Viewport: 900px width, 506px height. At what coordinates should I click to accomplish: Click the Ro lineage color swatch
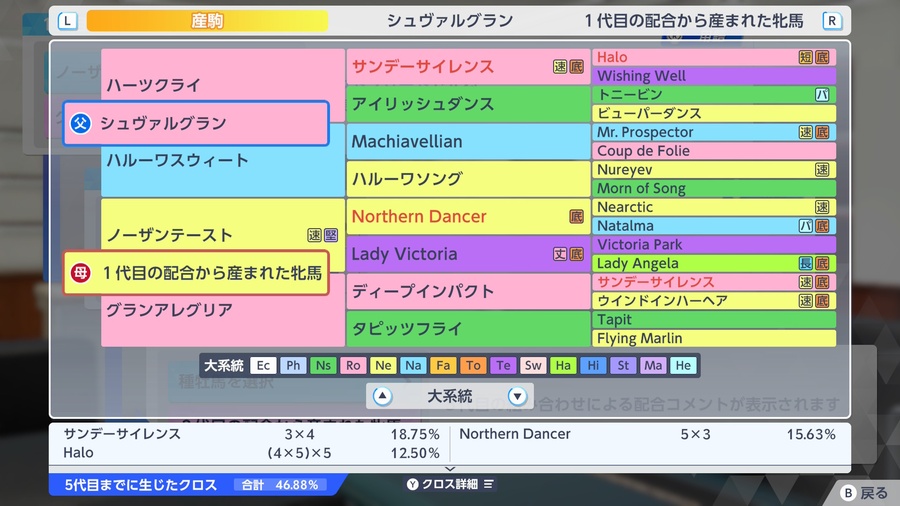(353, 365)
